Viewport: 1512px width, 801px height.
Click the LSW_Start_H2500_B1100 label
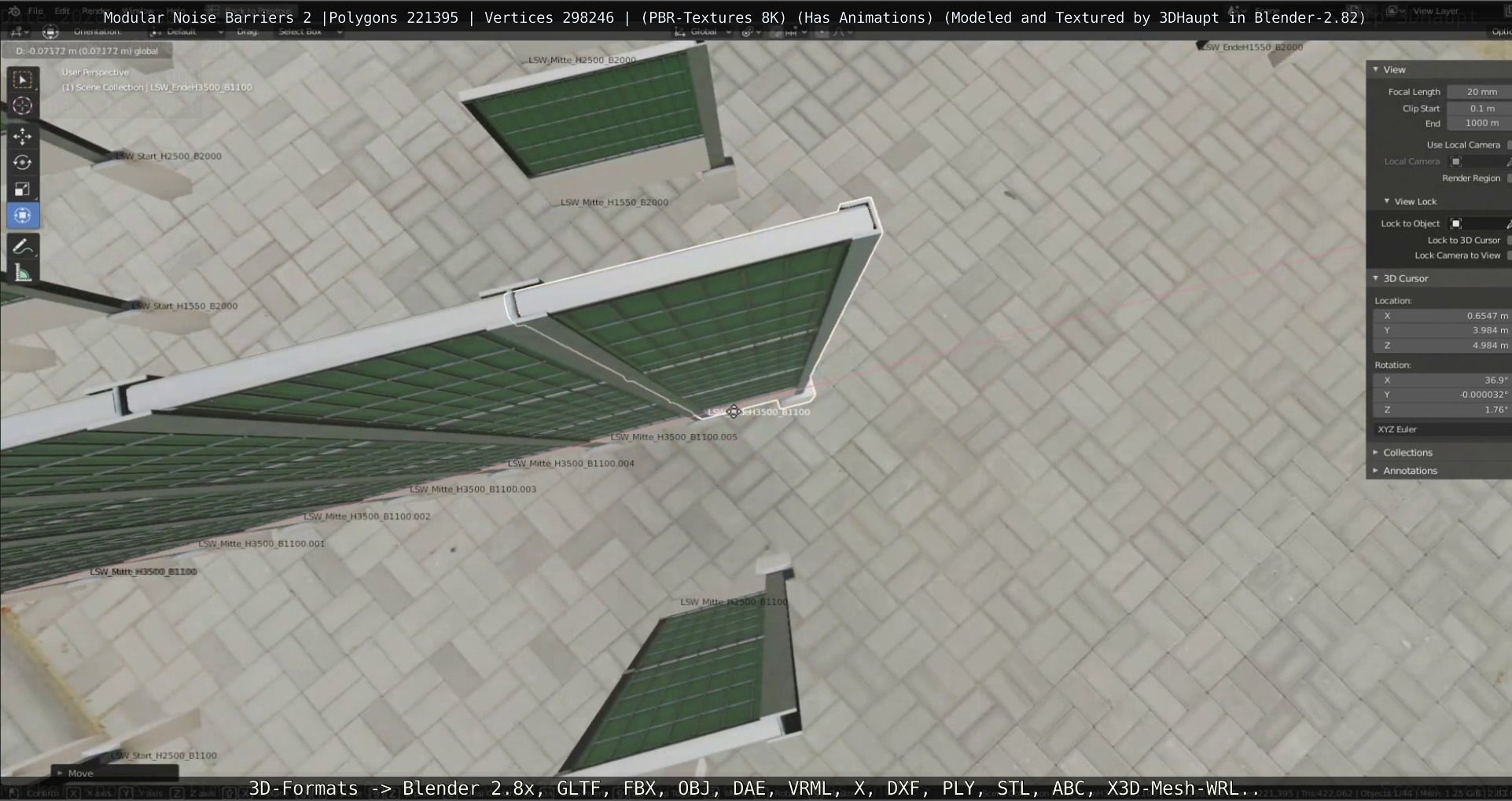tap(164, 755)
